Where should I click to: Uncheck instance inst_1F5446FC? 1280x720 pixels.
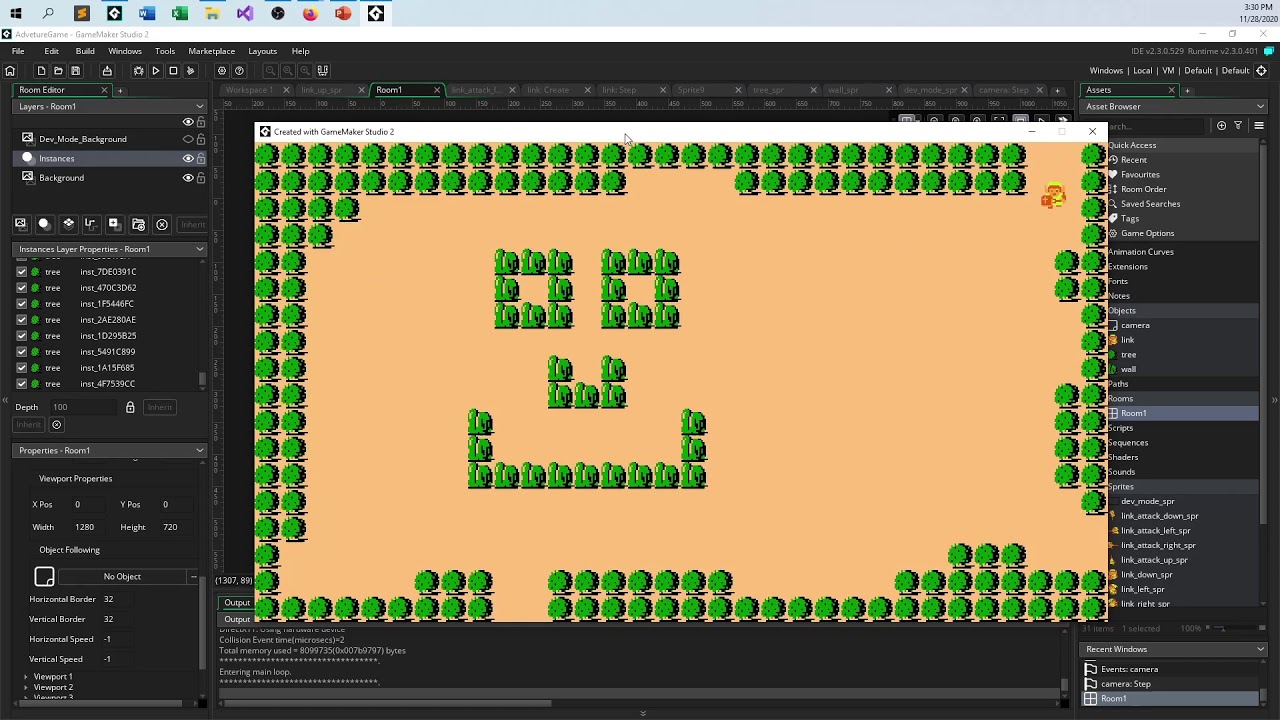(22, 304)
